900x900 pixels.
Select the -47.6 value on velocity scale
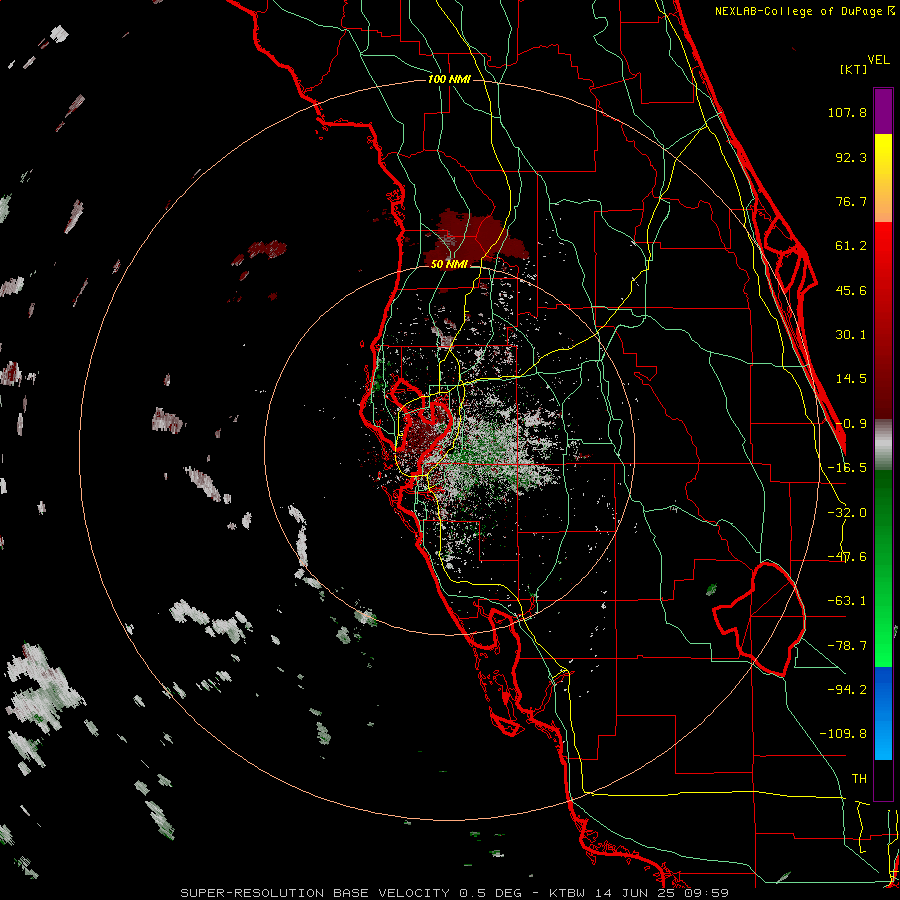point(847,557)
